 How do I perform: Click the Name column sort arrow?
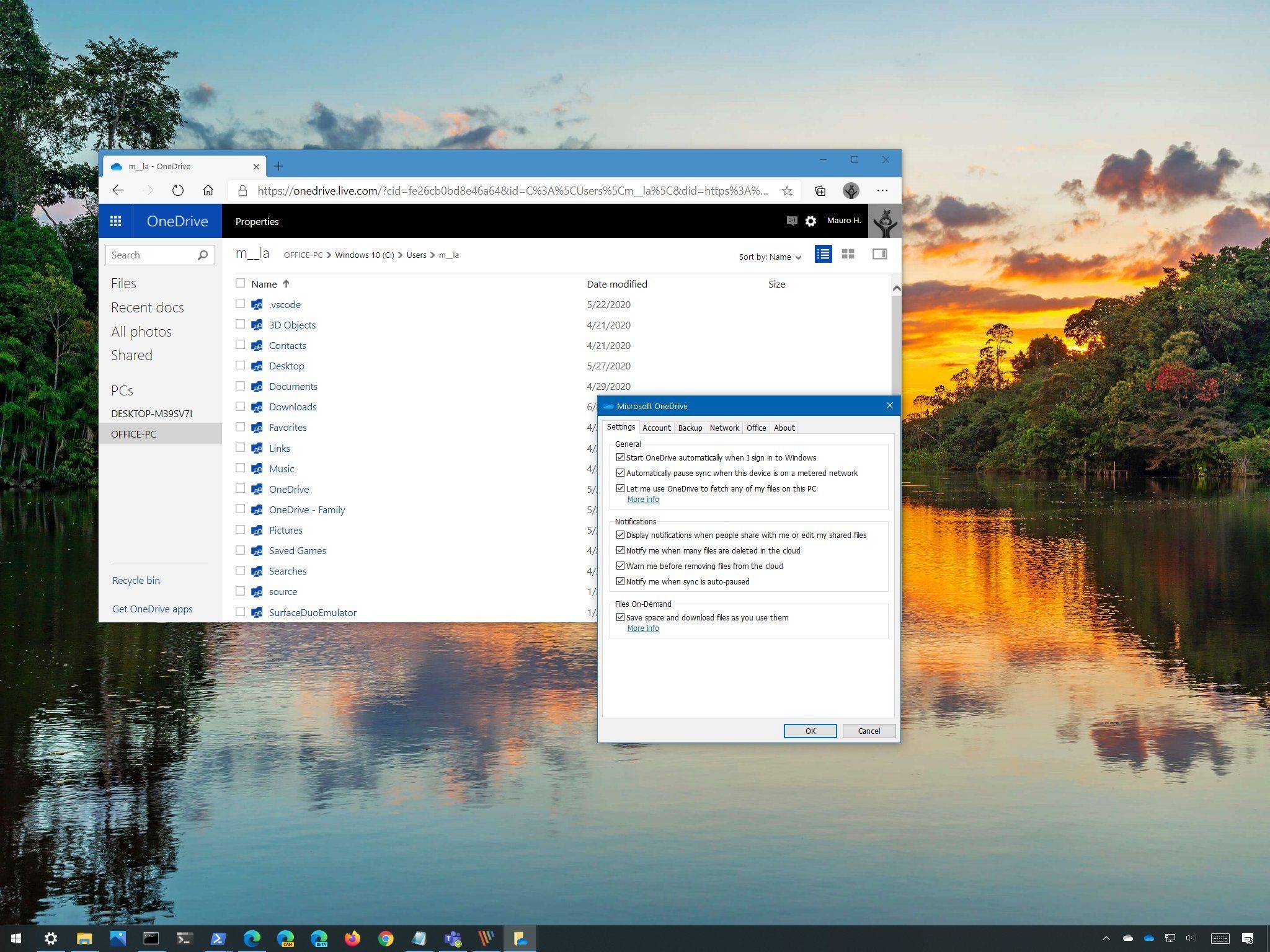(286, 284)
